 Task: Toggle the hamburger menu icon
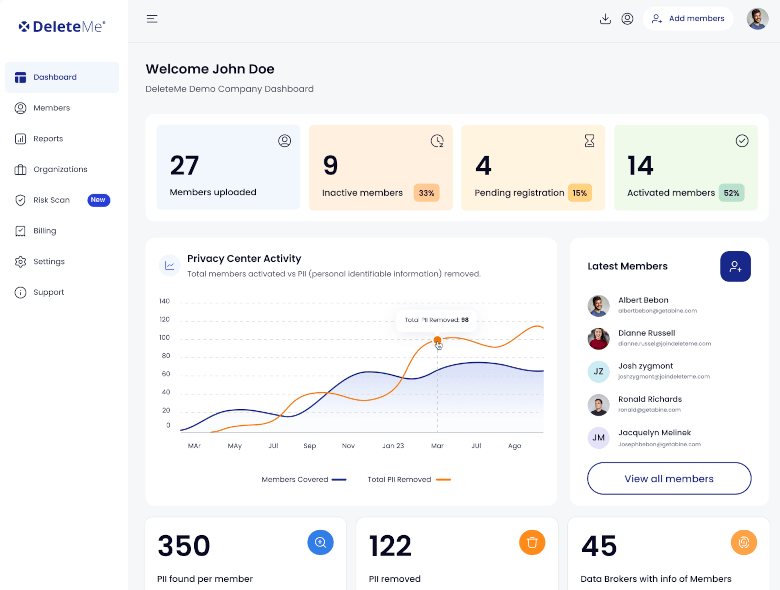tap(152, 19)
